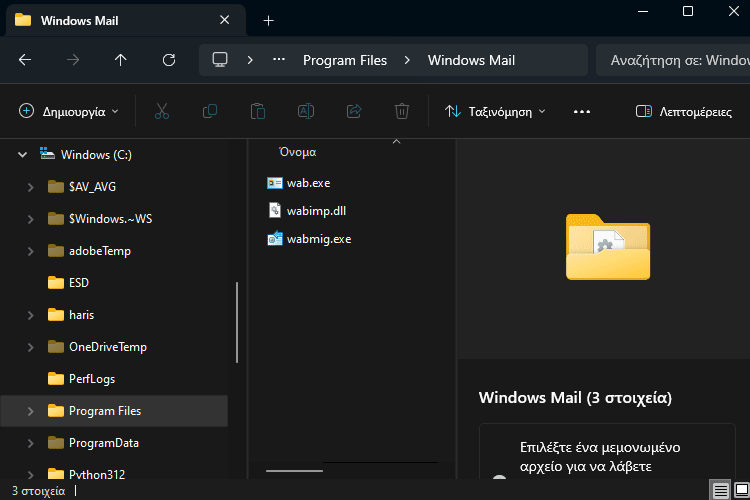
Task: Click the navigation pane vertical scrollbar
Action: [237, 322]
